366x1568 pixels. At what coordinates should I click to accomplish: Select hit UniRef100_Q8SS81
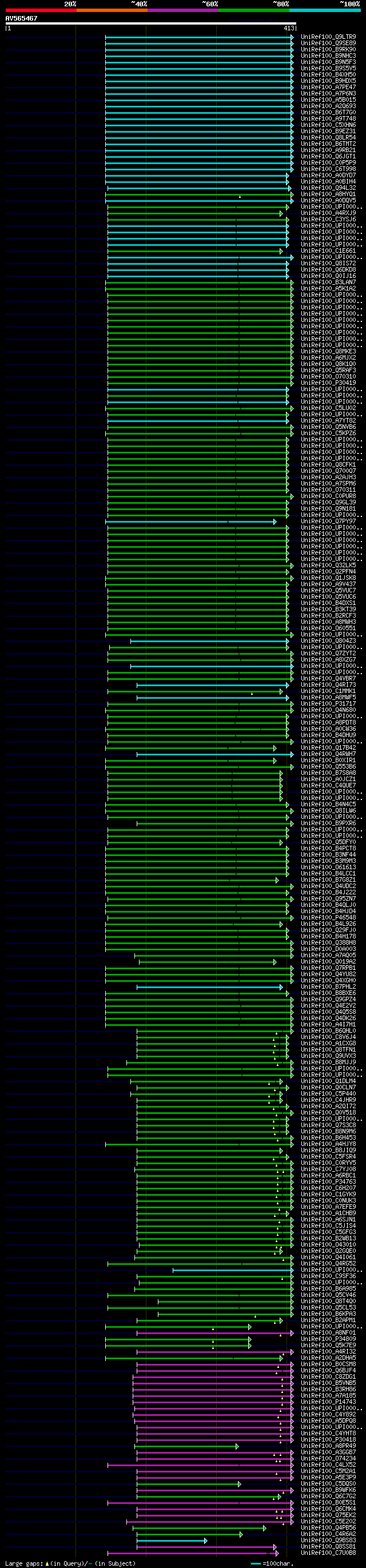[x=328, y=1547]
